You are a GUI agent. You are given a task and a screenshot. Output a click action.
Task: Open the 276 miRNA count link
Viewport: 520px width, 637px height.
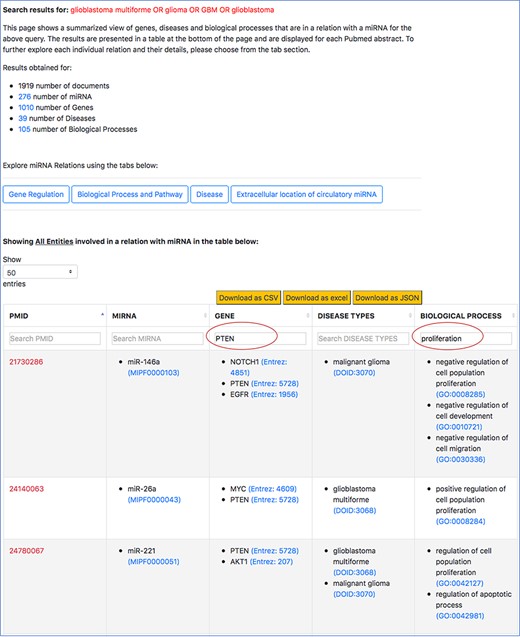(24, 97)
